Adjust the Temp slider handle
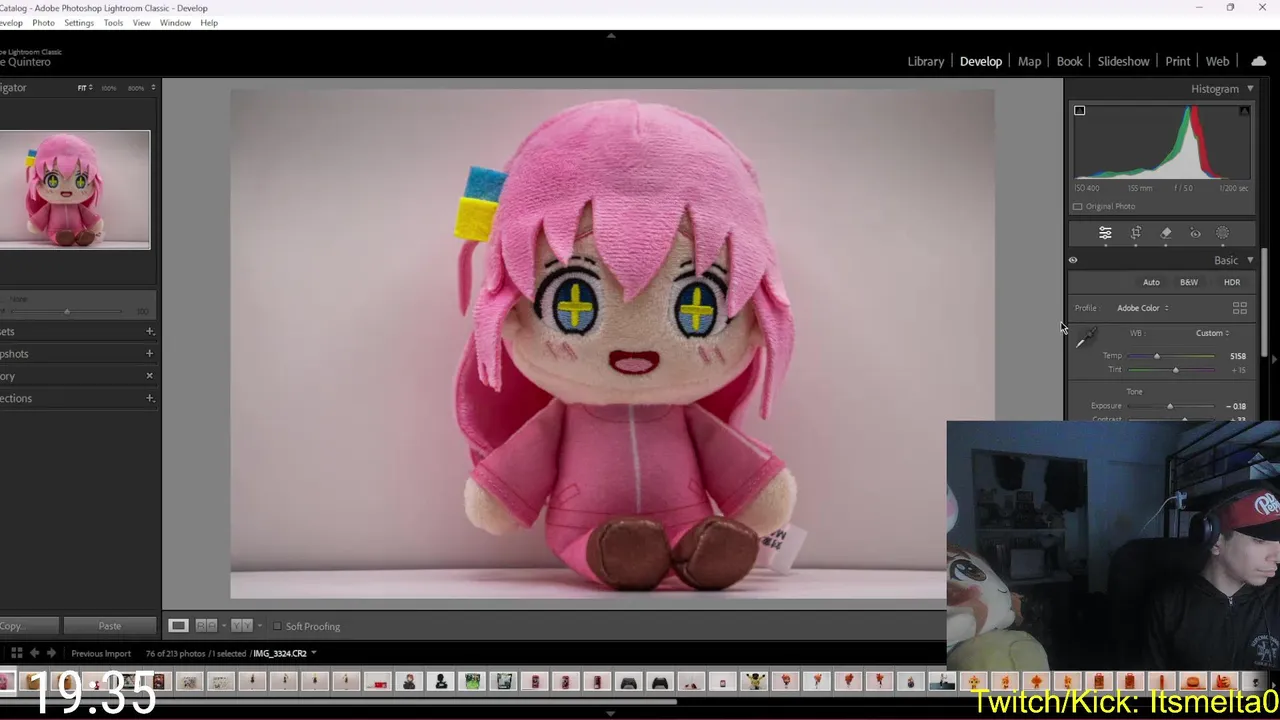The width and height of the screenshot is (1280, 720). [x=1157, y=356]
